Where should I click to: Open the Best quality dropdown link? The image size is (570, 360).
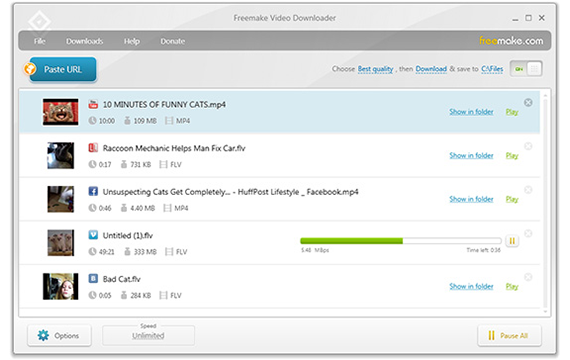coord(376,69)
